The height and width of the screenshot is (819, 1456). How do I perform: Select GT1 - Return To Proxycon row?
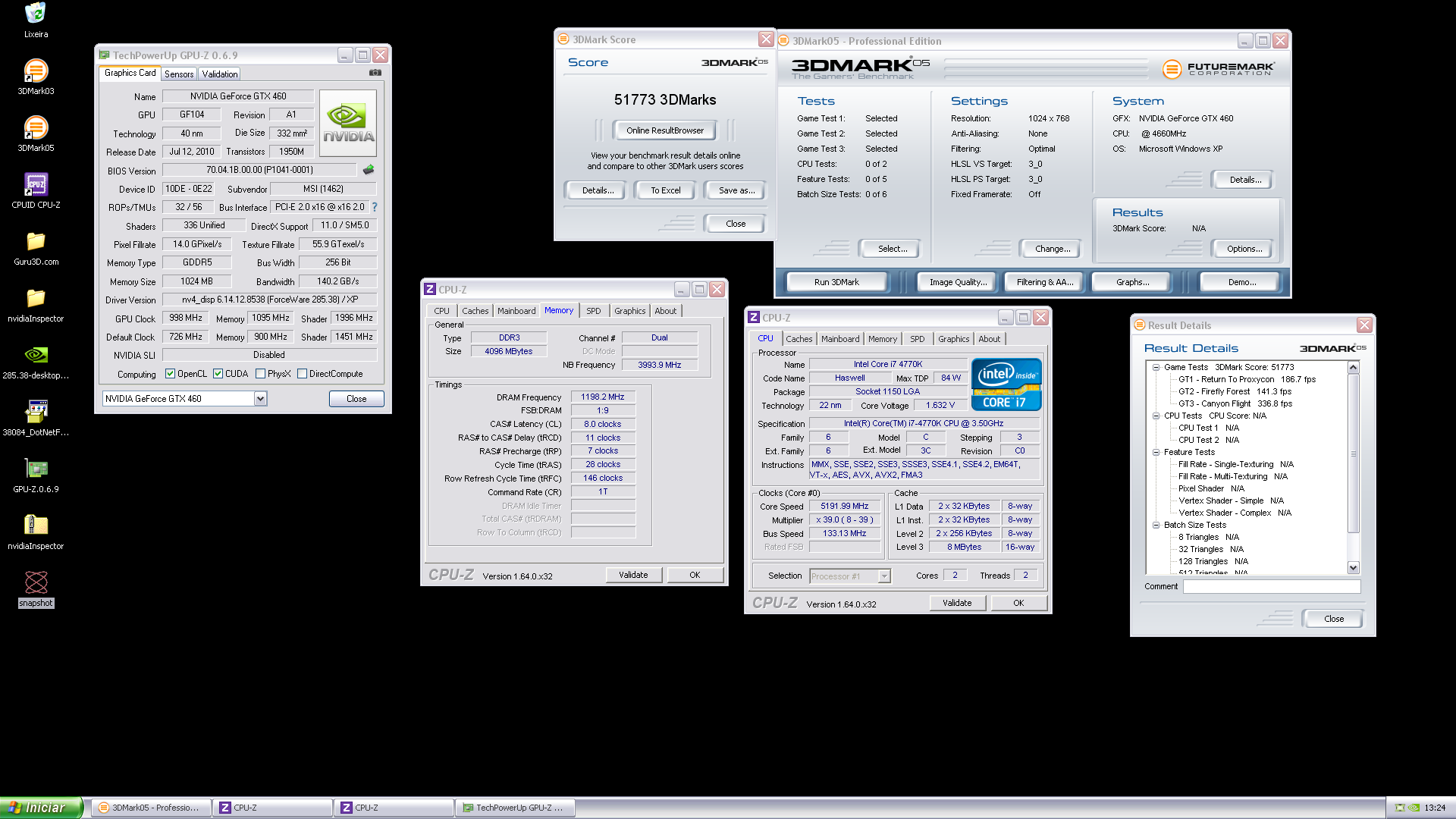point(1247,379)
